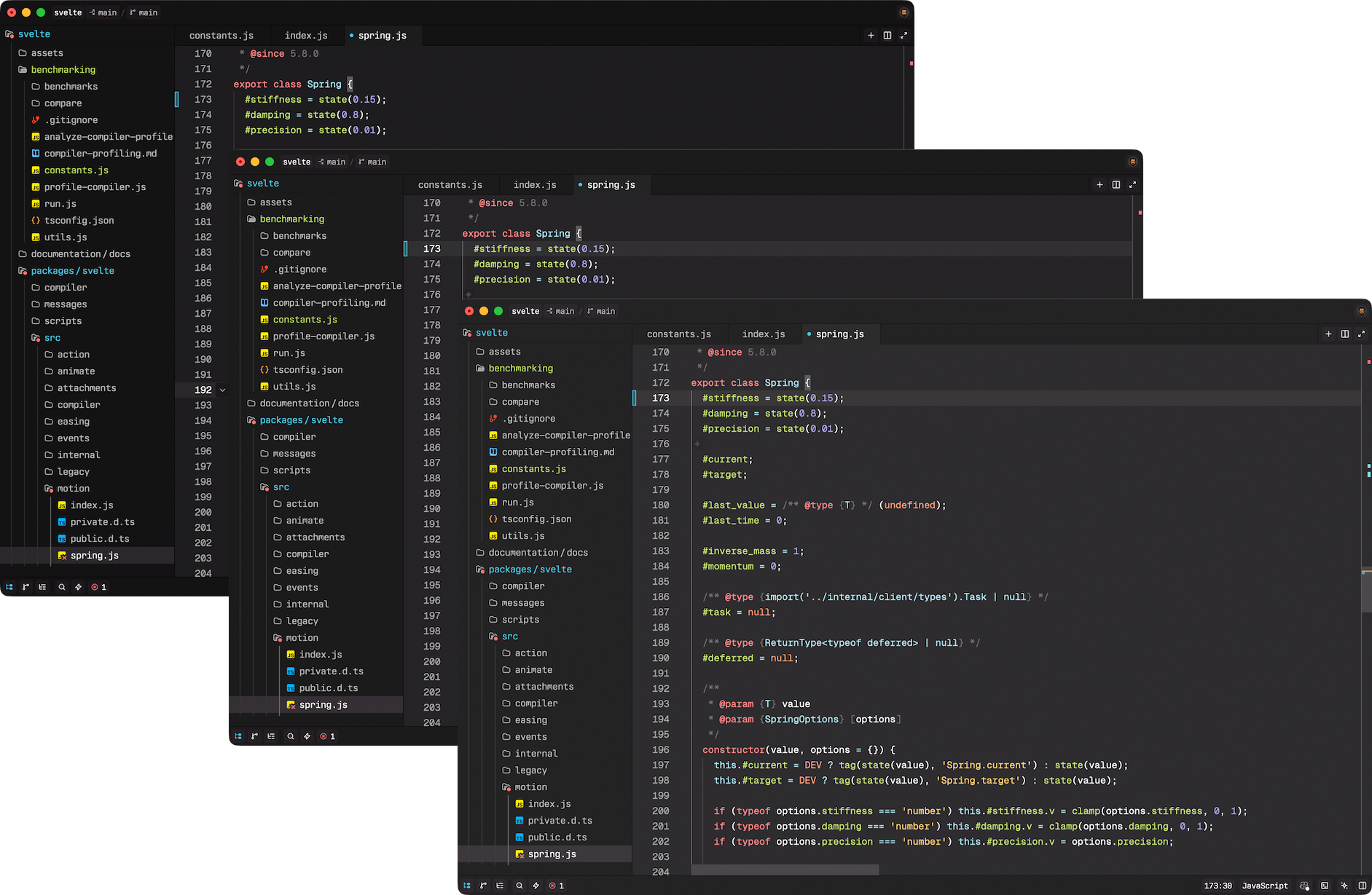Click the plus icon in the middle window tab bar
This screenshot has width=1372, height=895.
click(x=1099, y=185)
